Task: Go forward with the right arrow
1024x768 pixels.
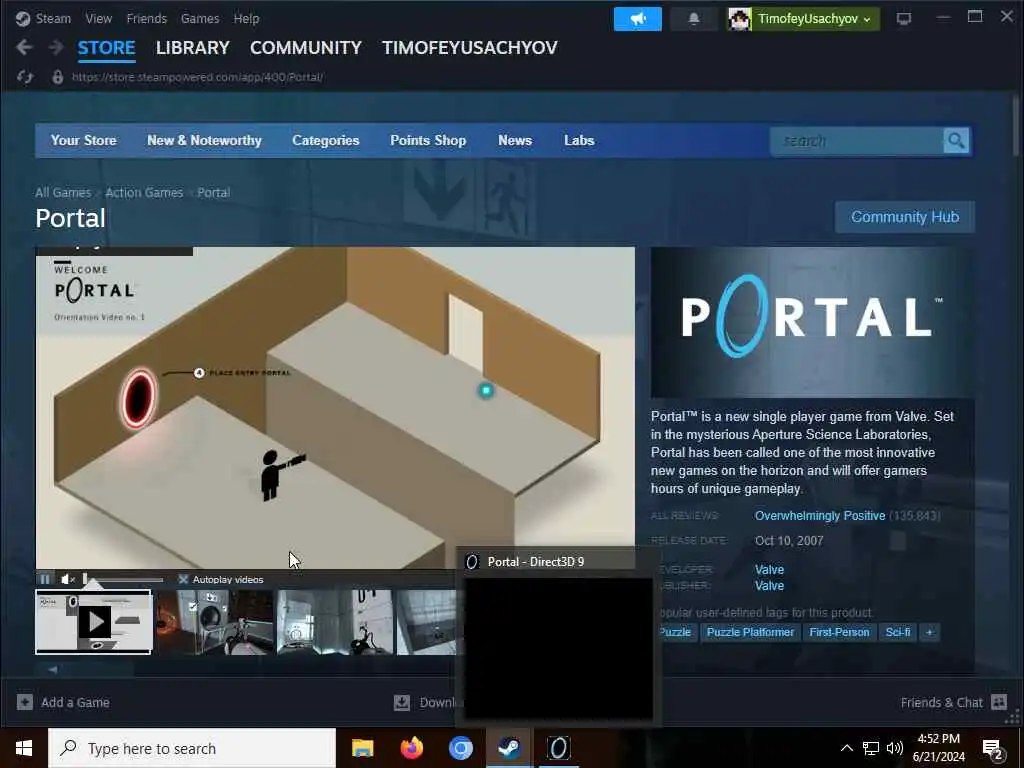Action: click(x=56, y=47)
